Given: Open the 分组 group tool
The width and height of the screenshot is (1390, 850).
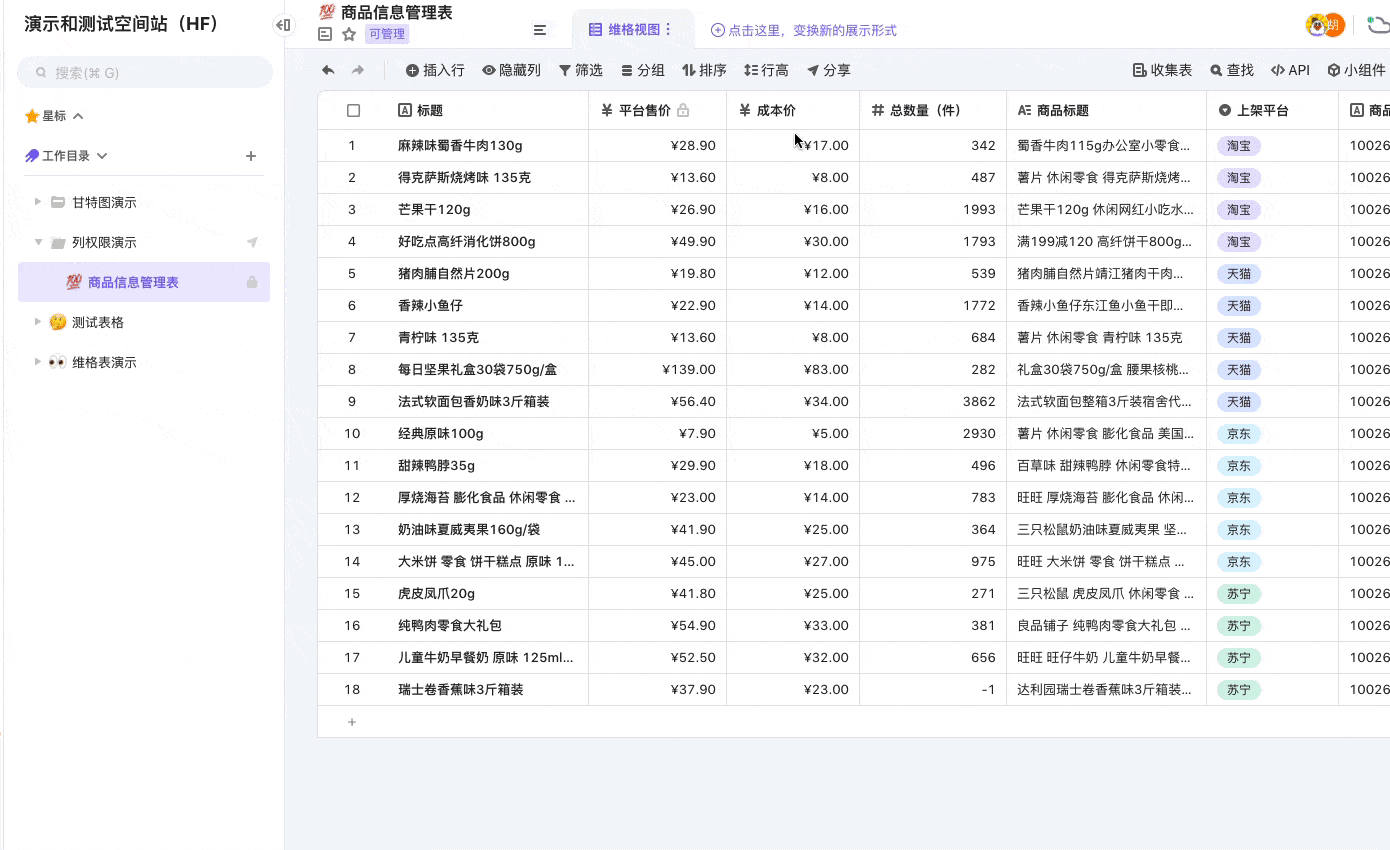Looking at the screenshot, I should [x=643, y=70].
